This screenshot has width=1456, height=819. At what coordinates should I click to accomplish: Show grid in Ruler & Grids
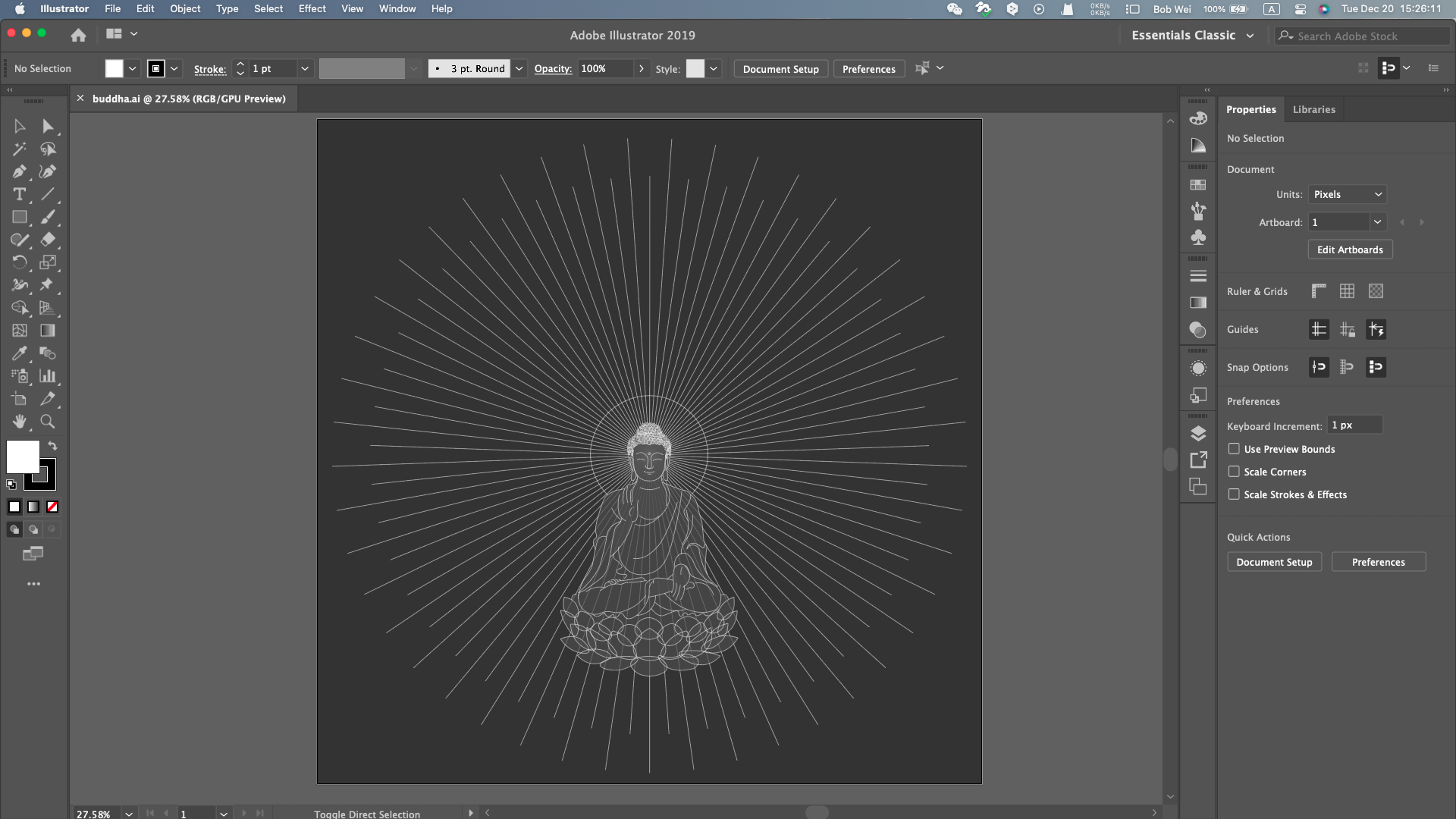point(1347,291)
